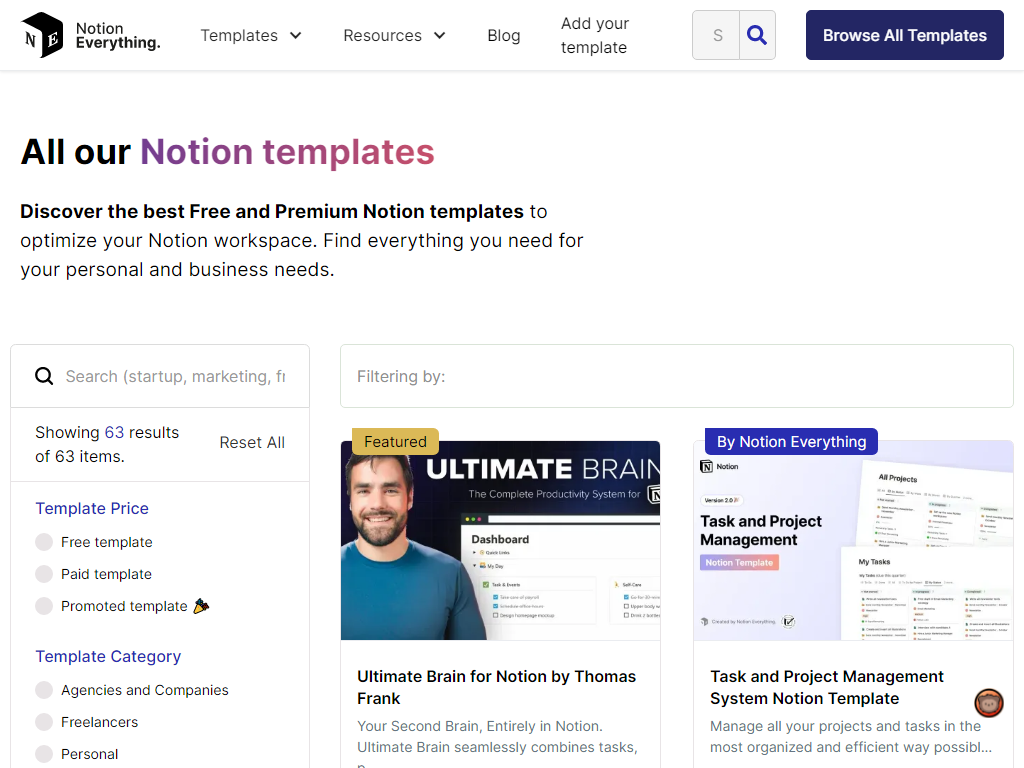Select the Freelancers category filter
Screen dimensions: 1024x768
point(44,722)
